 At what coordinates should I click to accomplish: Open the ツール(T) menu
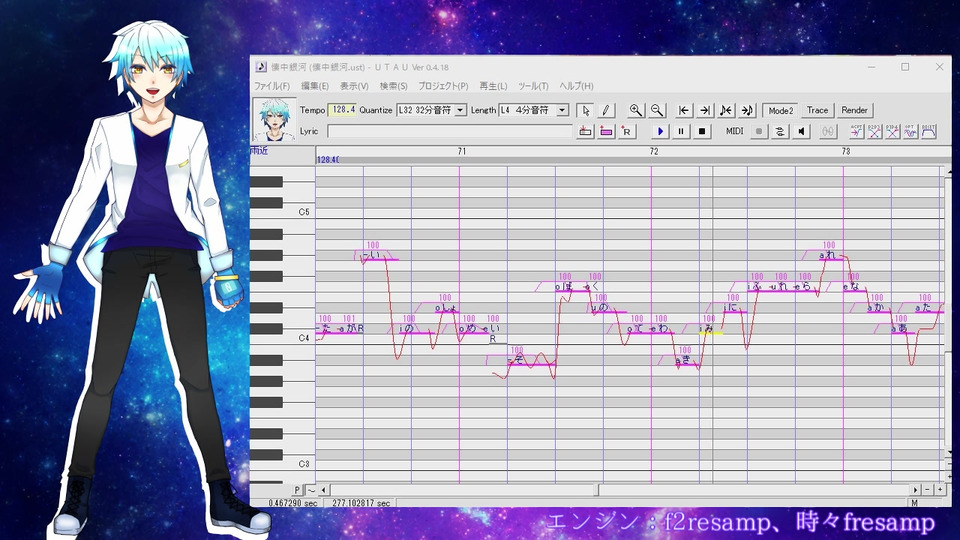(533, 86)
